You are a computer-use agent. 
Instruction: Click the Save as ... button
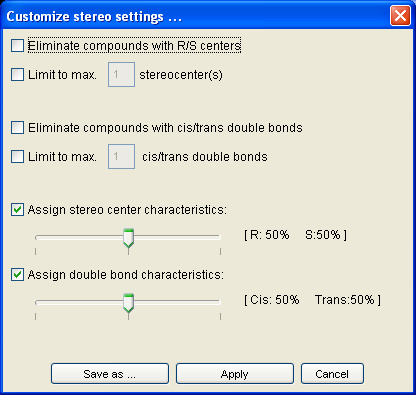click(x=110, y=374)
